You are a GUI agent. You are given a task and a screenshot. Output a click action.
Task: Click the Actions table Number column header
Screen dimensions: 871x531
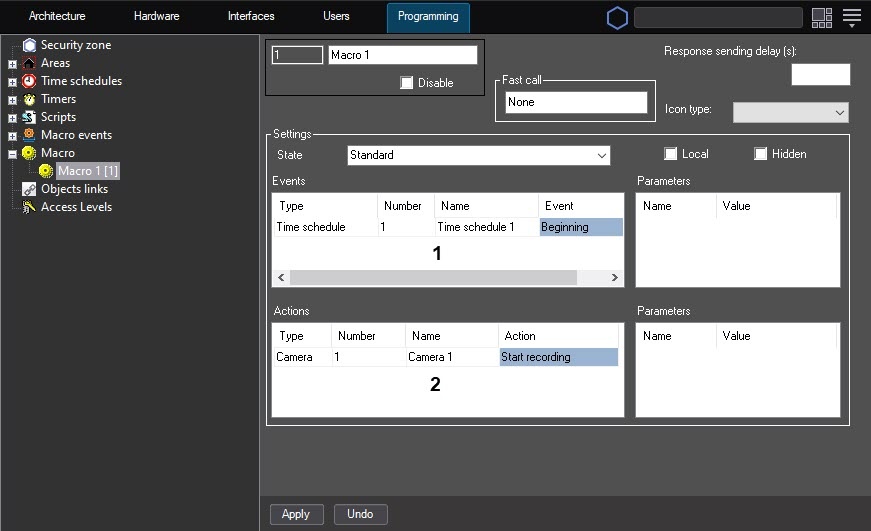tap(368, 336)
